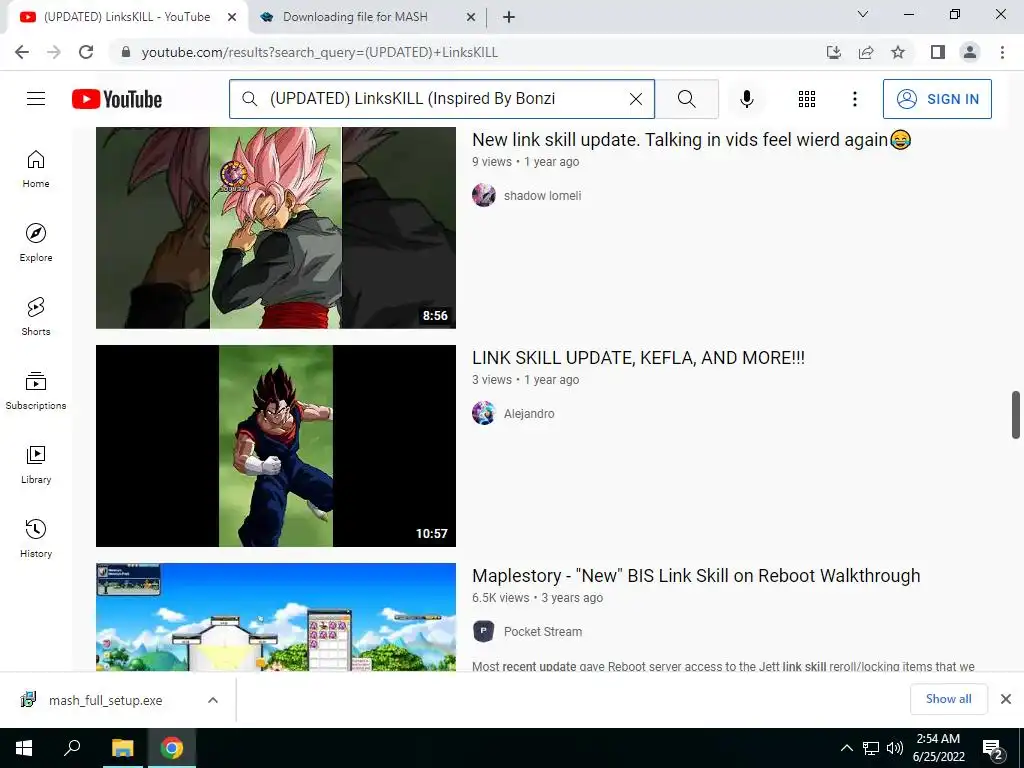Visit the Pocket Stream channel
This screenshot has height=768, width=1024.
543,632
